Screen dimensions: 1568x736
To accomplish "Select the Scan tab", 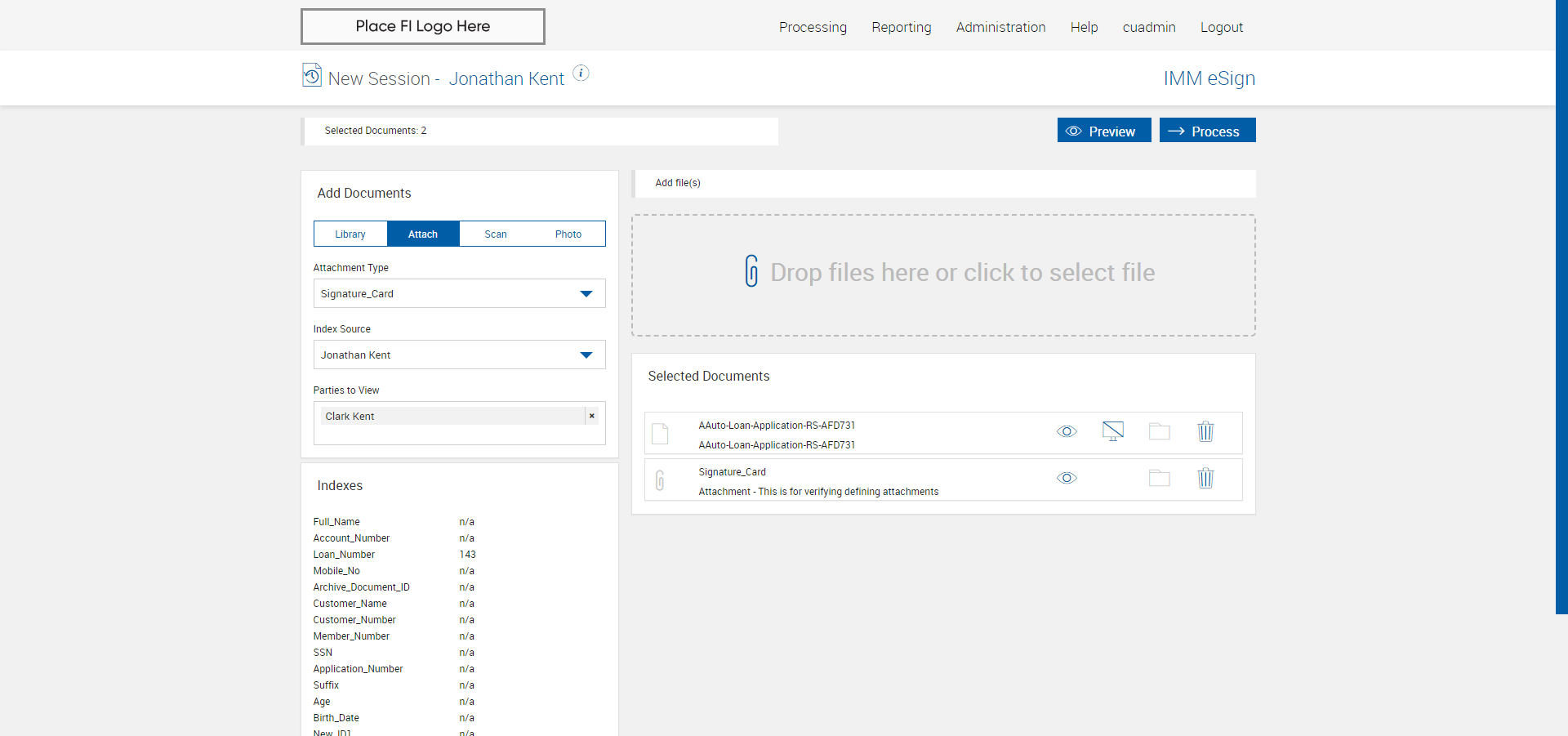I will (496, 234).
